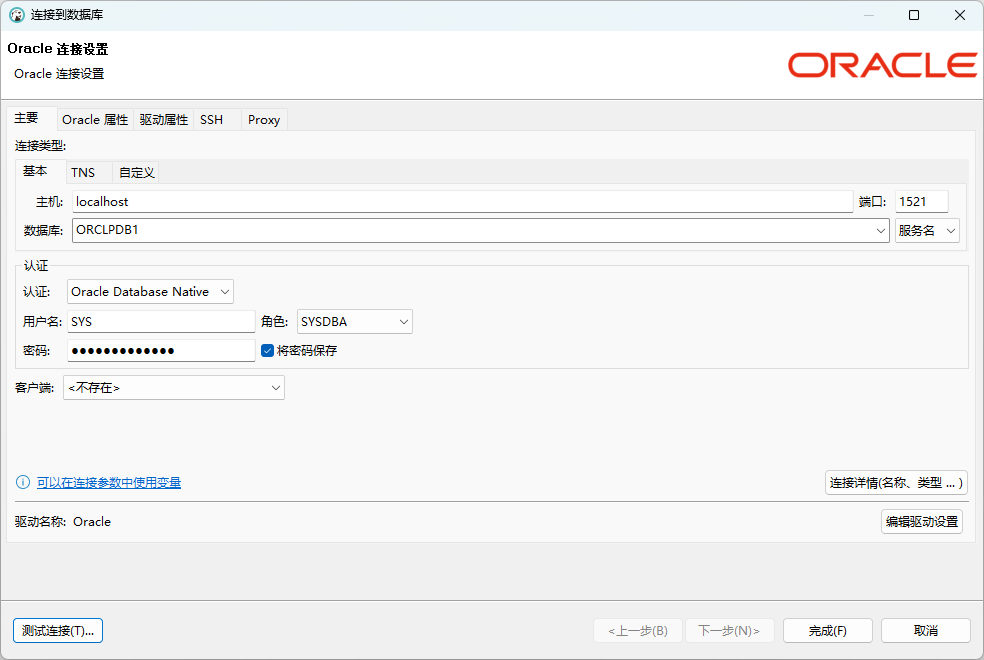Open 连接详情(名称、类型 ...) button
Screen dimensions: 984x660
click(896, 482)
